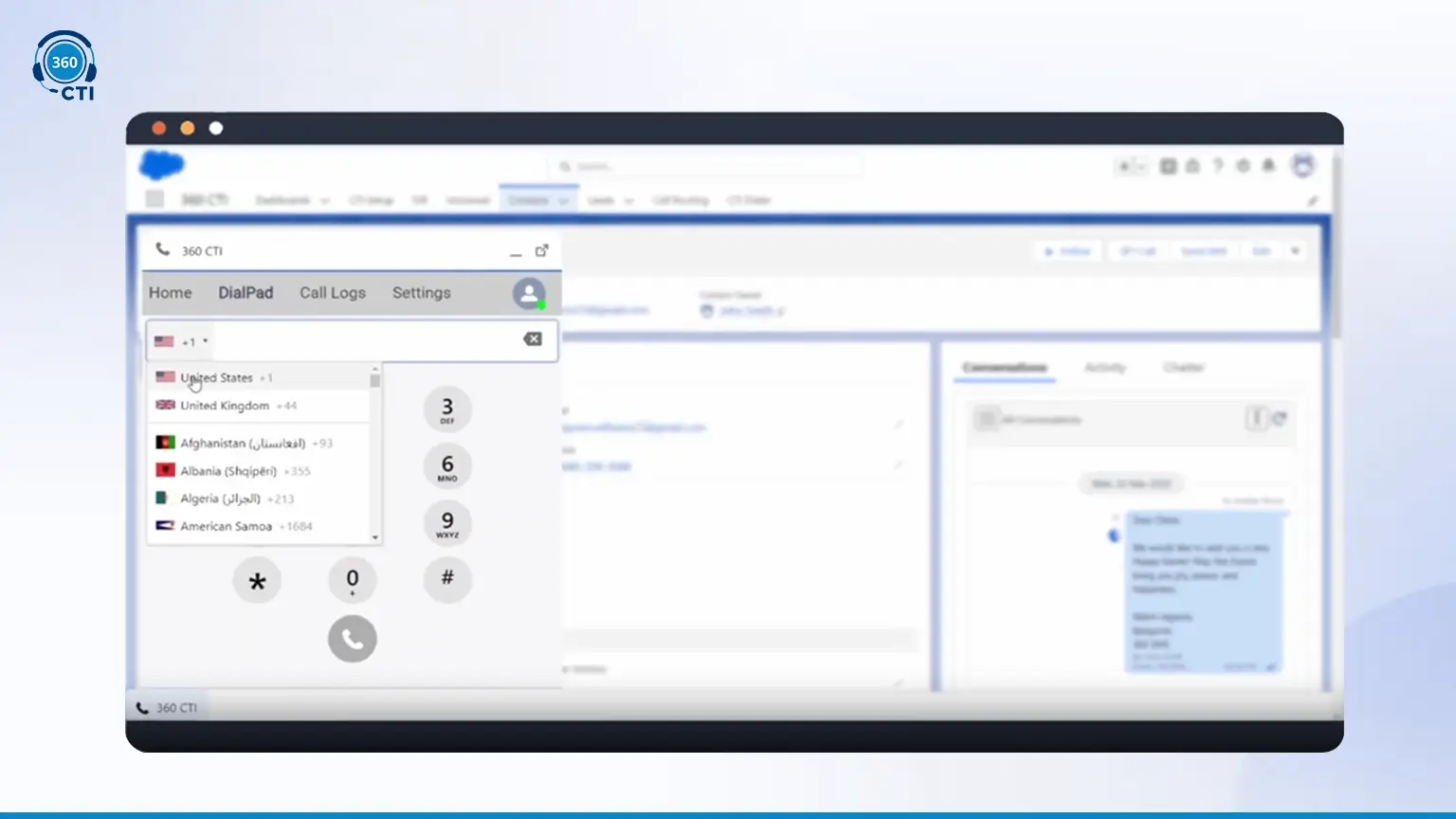Image resolution: width=1456 pixels, height=819 pixels.
Task: Open the Contacts navigation tab
Action: tap(537, 200)
